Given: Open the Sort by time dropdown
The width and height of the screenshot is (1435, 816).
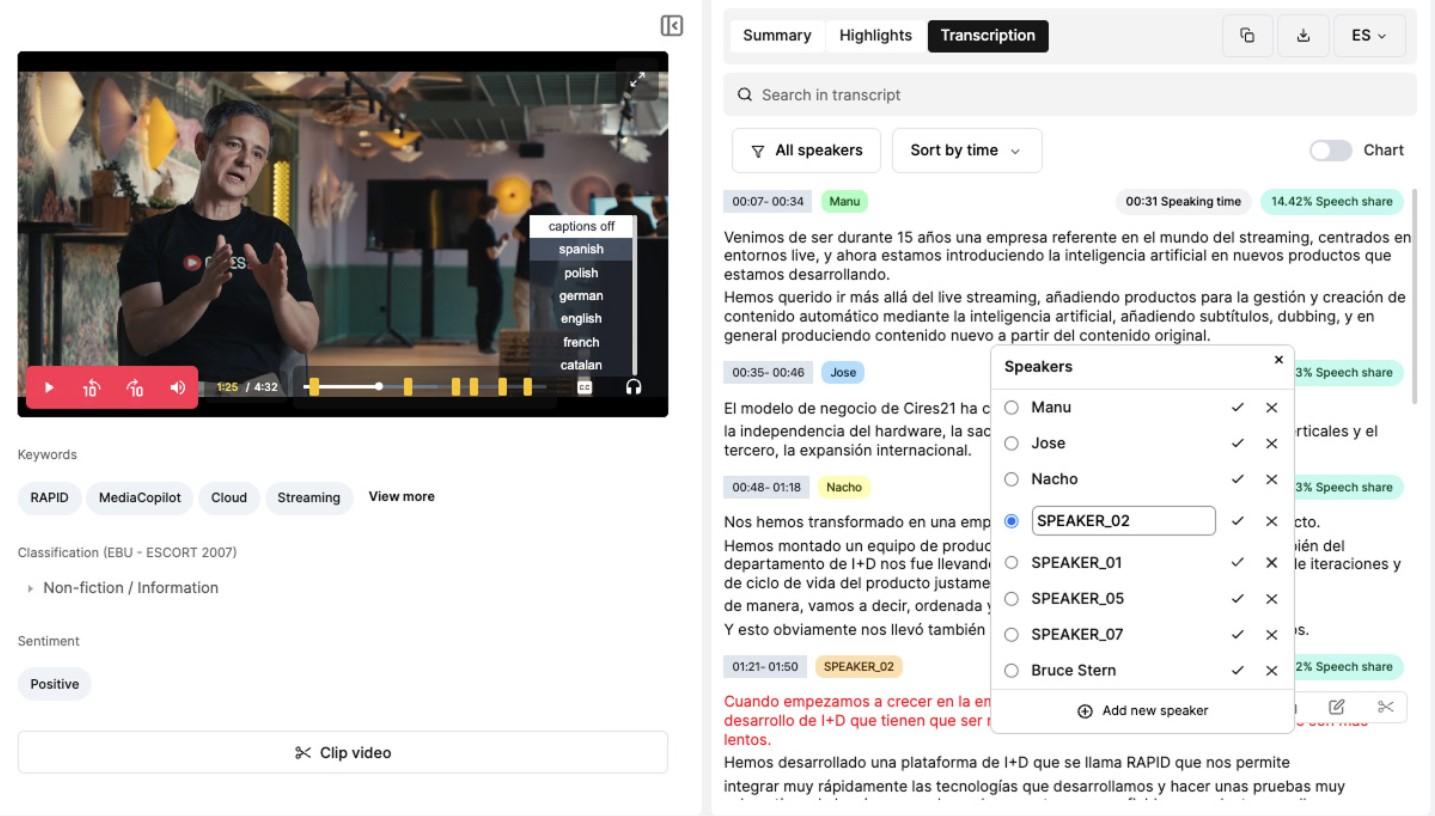Looking at the screenshot, I should [966, 150].
